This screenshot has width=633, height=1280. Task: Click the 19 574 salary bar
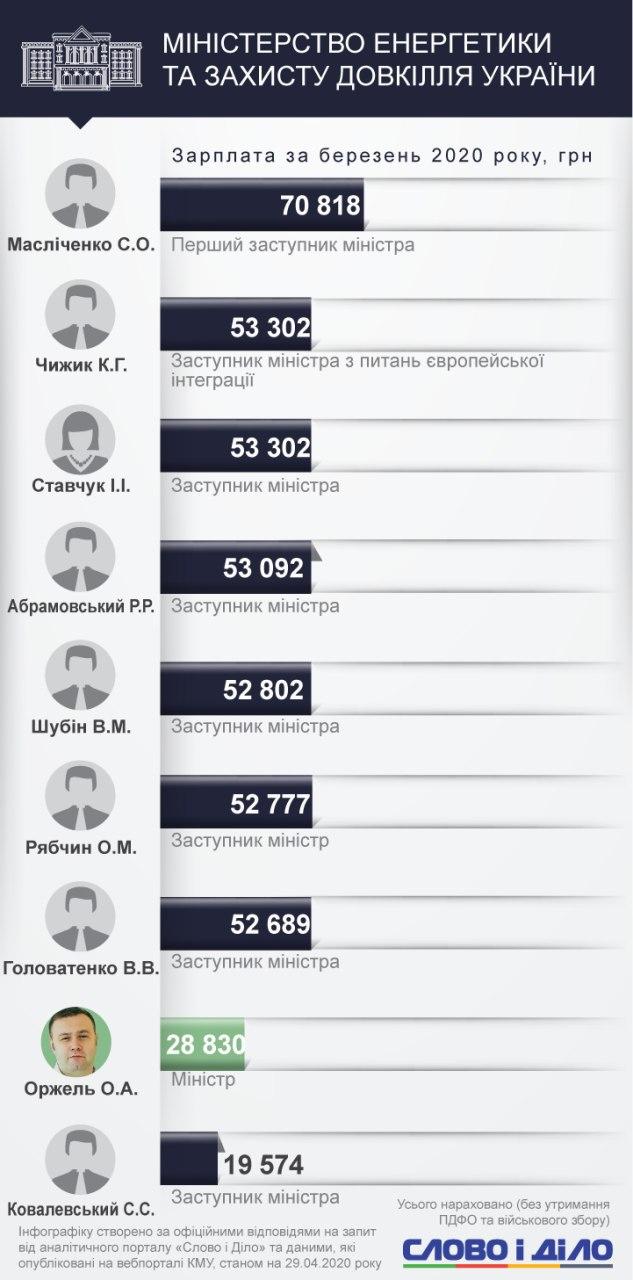[x=190, y=1164]
